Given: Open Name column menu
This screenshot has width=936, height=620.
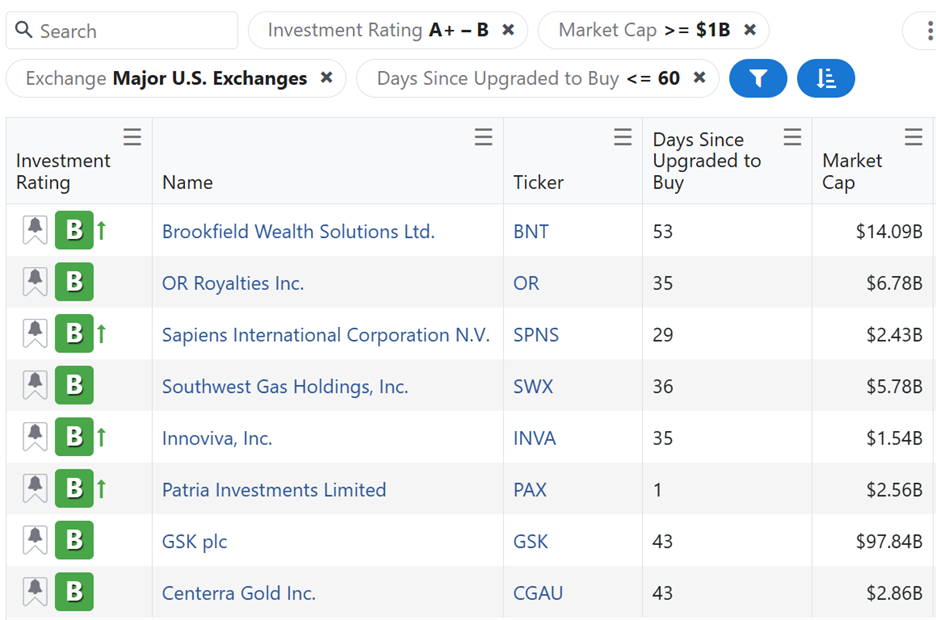Looking at the screenshot, I should (483, 137).
